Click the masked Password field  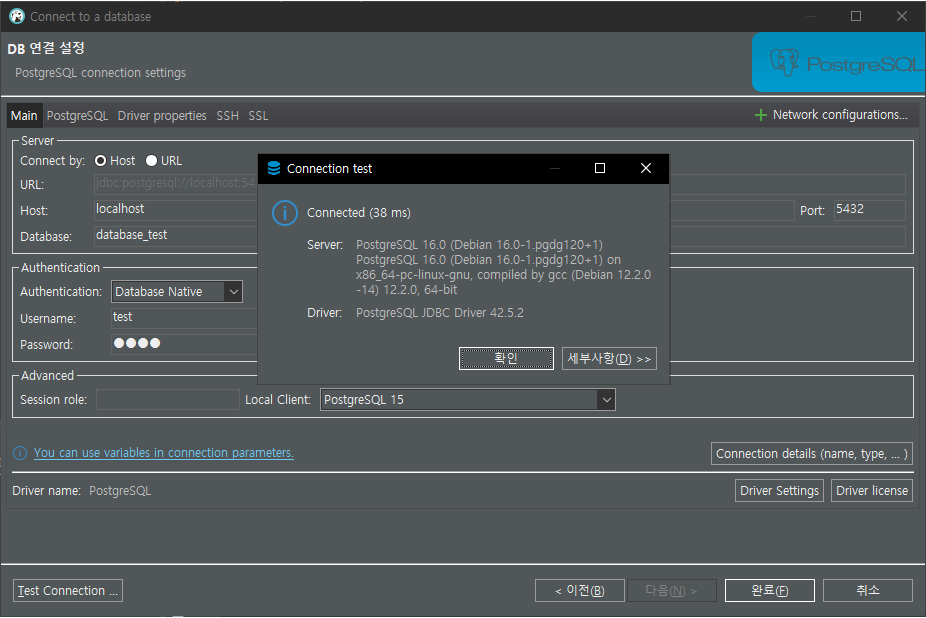click(x=184, y=344)
